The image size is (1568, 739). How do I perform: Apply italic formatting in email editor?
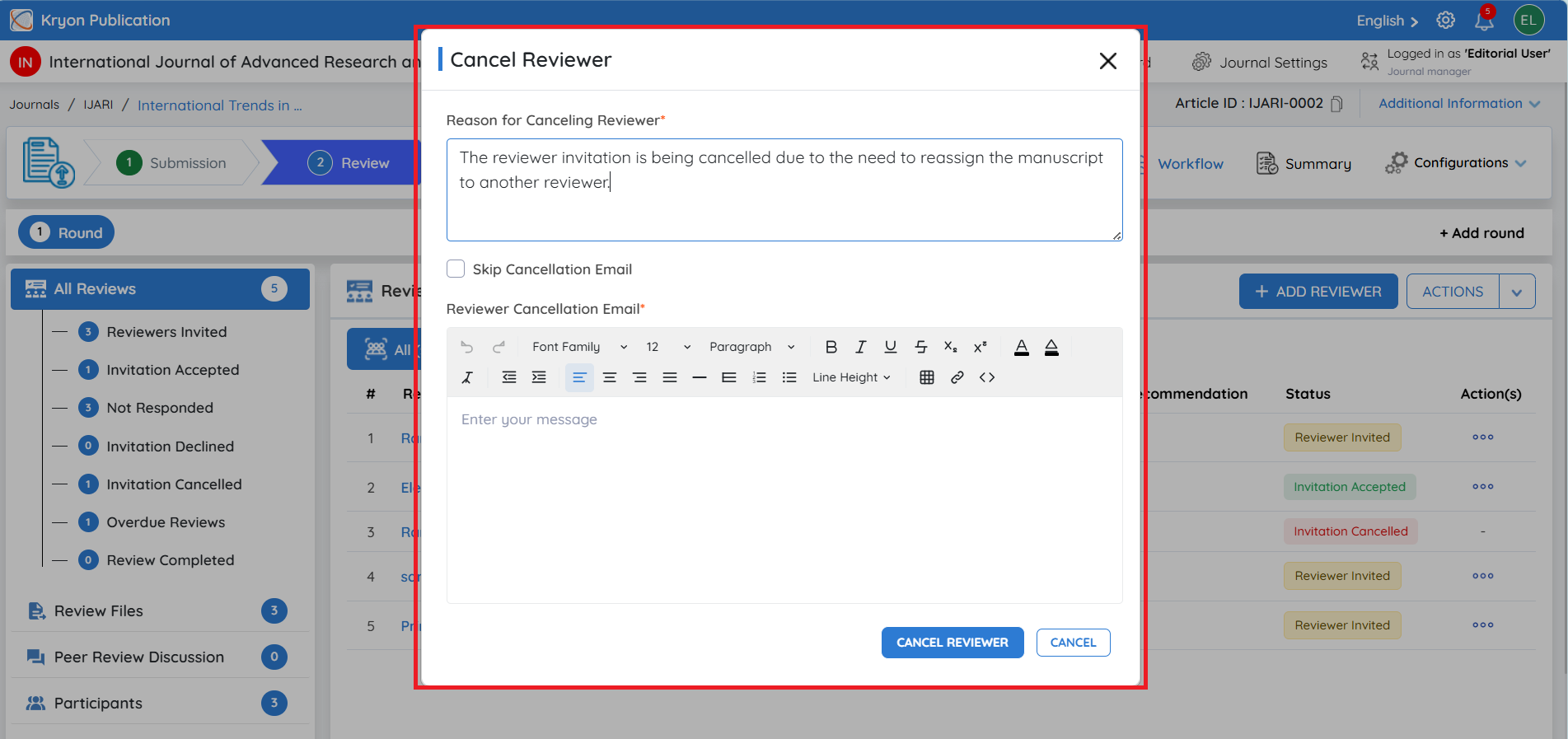(861, 347)
